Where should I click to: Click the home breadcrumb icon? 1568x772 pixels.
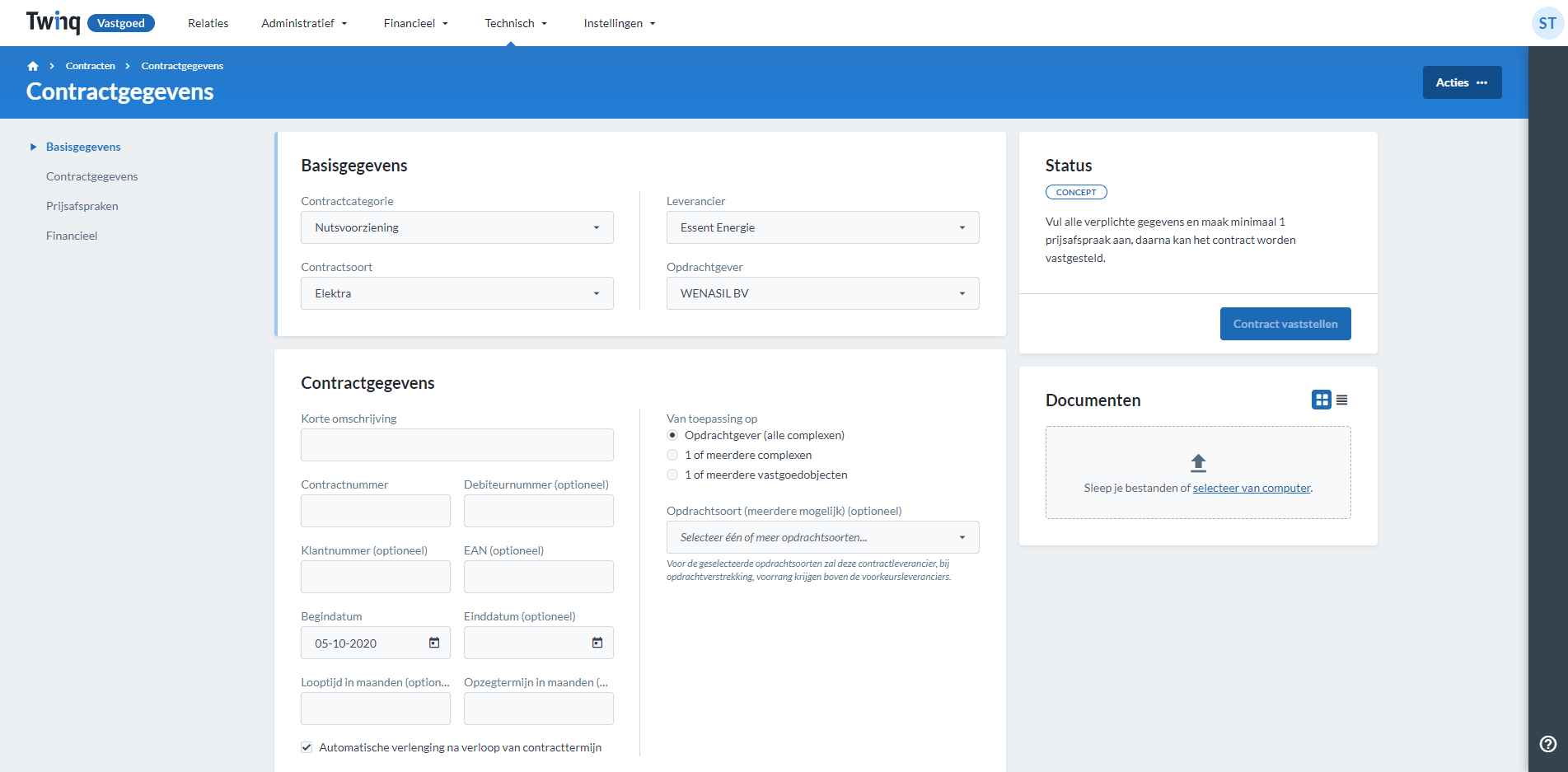point(33,65)
